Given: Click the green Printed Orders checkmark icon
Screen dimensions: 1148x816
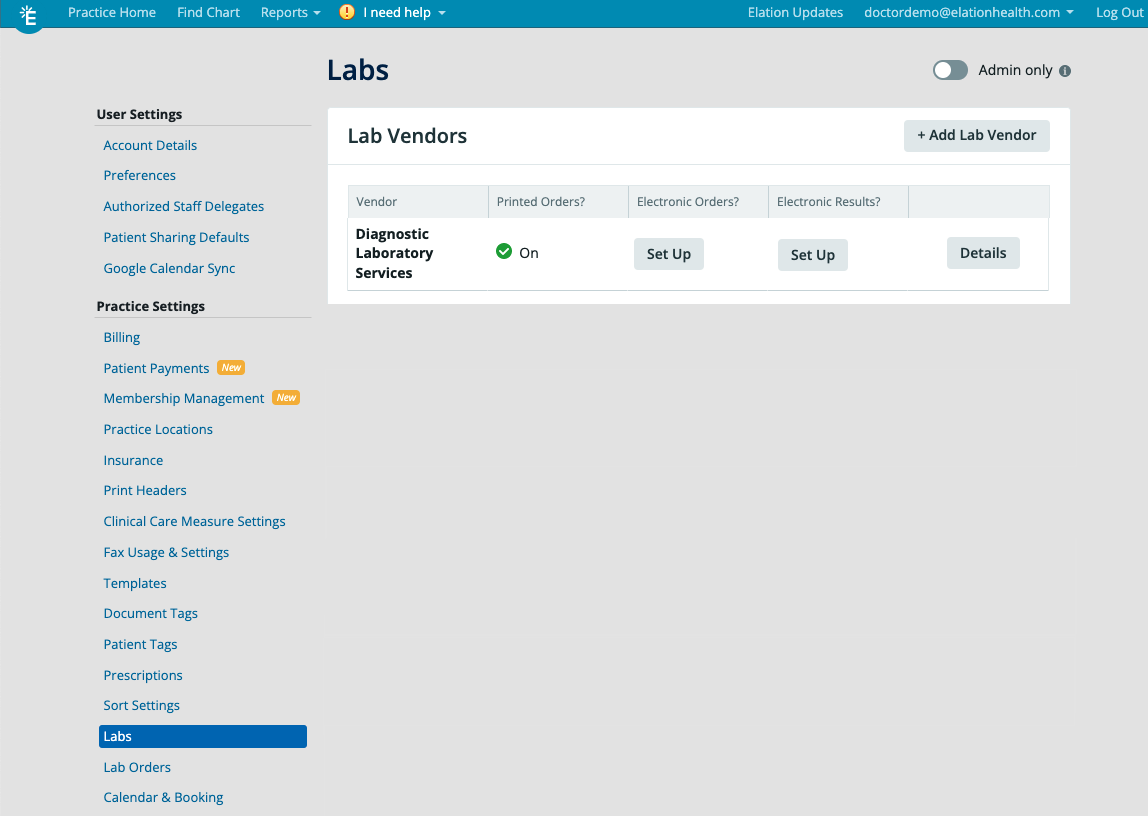Looking at the screenshot, I should point(504,252).
